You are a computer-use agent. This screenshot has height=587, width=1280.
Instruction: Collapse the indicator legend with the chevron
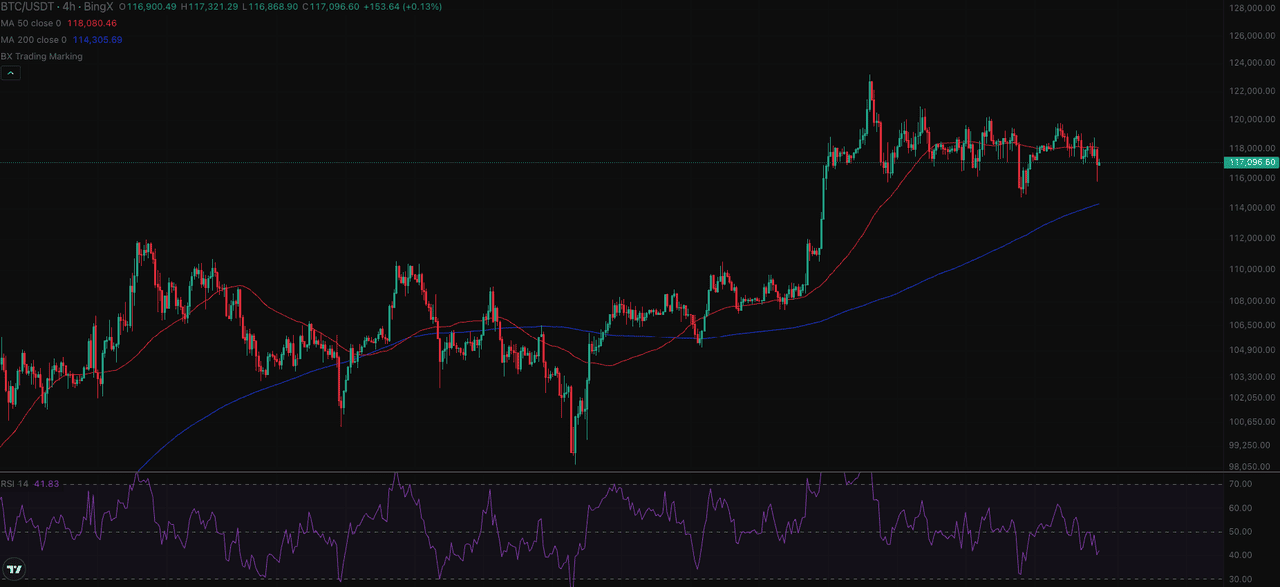(10, 74)
